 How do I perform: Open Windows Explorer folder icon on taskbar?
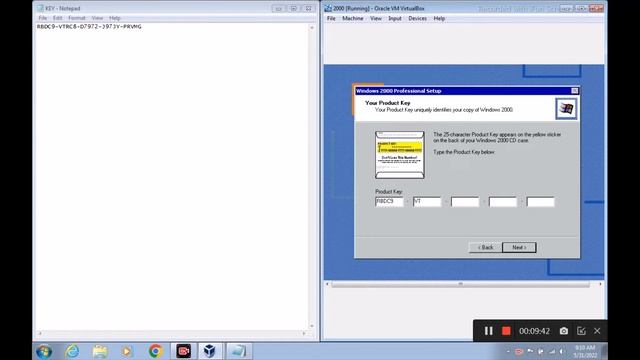click(x=100, y=351)
